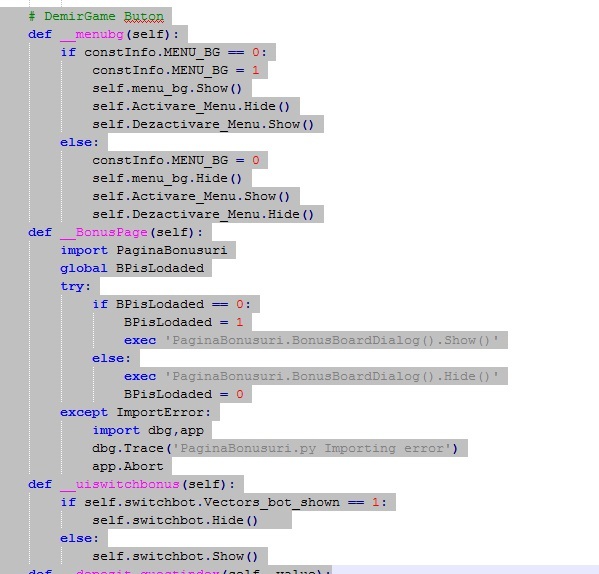This screenshot has width=599, height=574.
Task: Click except ImportError line
Action: pyautogui.click(x=136, y=412)
